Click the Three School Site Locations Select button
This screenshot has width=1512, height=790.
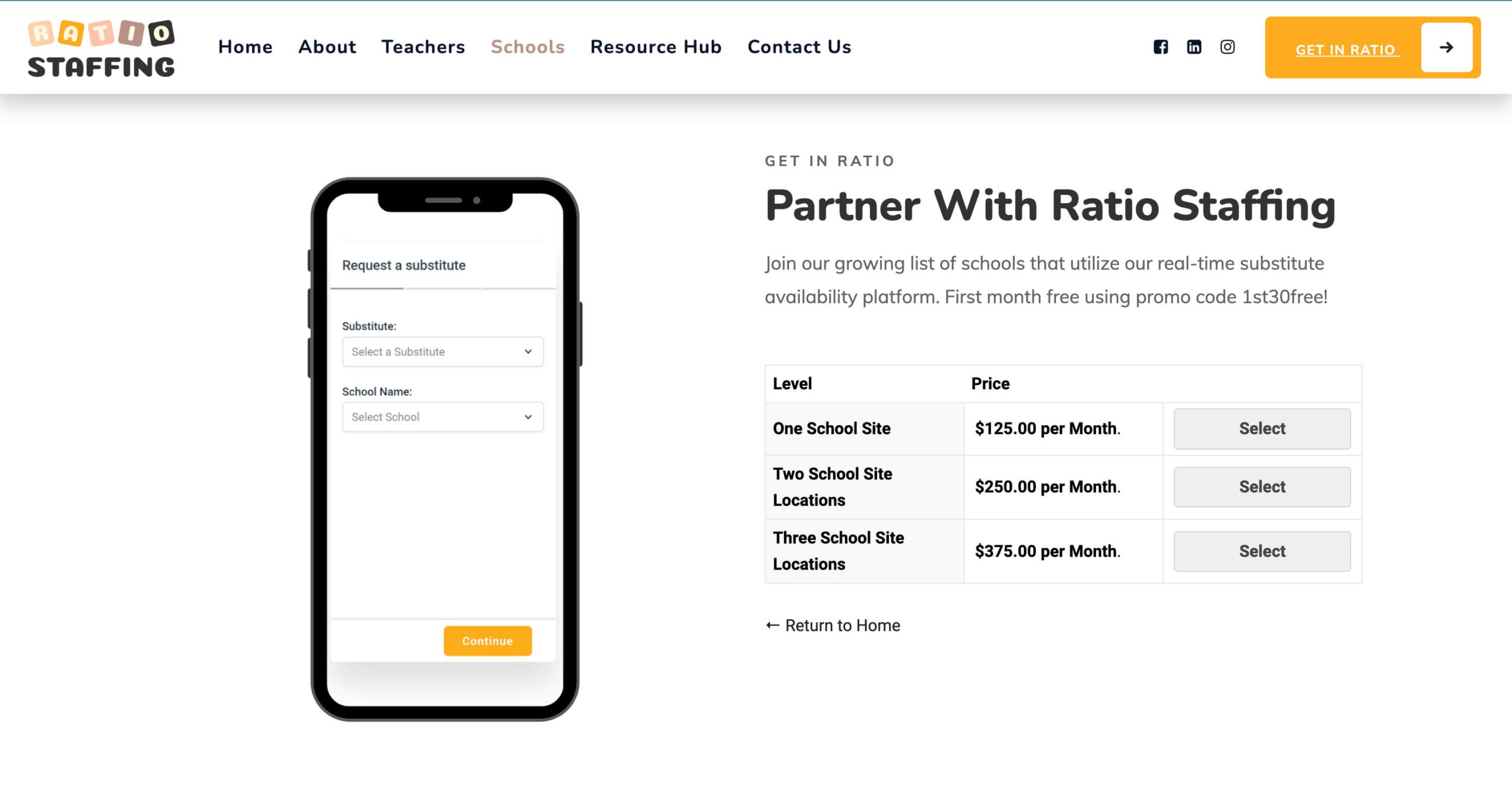point(1262,551)
